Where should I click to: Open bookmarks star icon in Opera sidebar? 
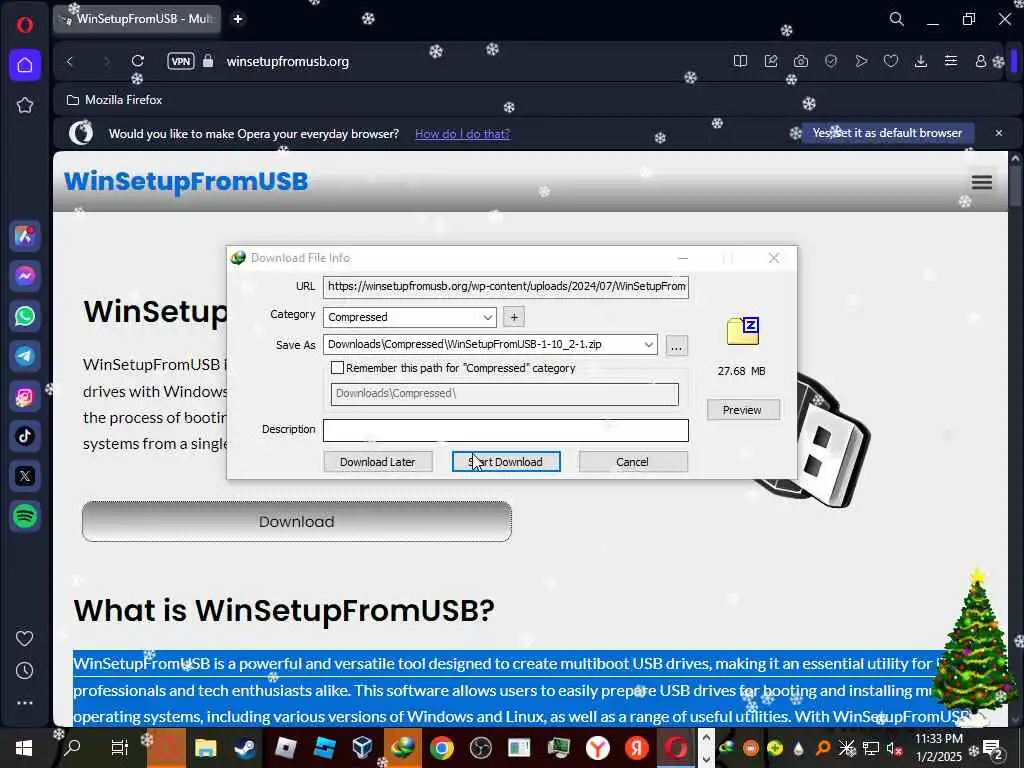point(25,105)
